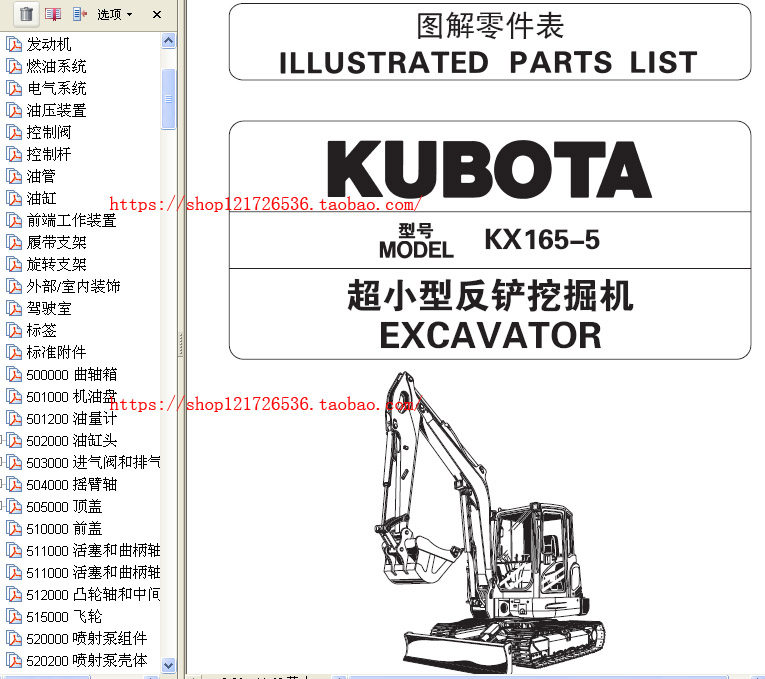Click the new bookmark icon
This screenshot has width=765, height=679.
(x=53, y=14)
